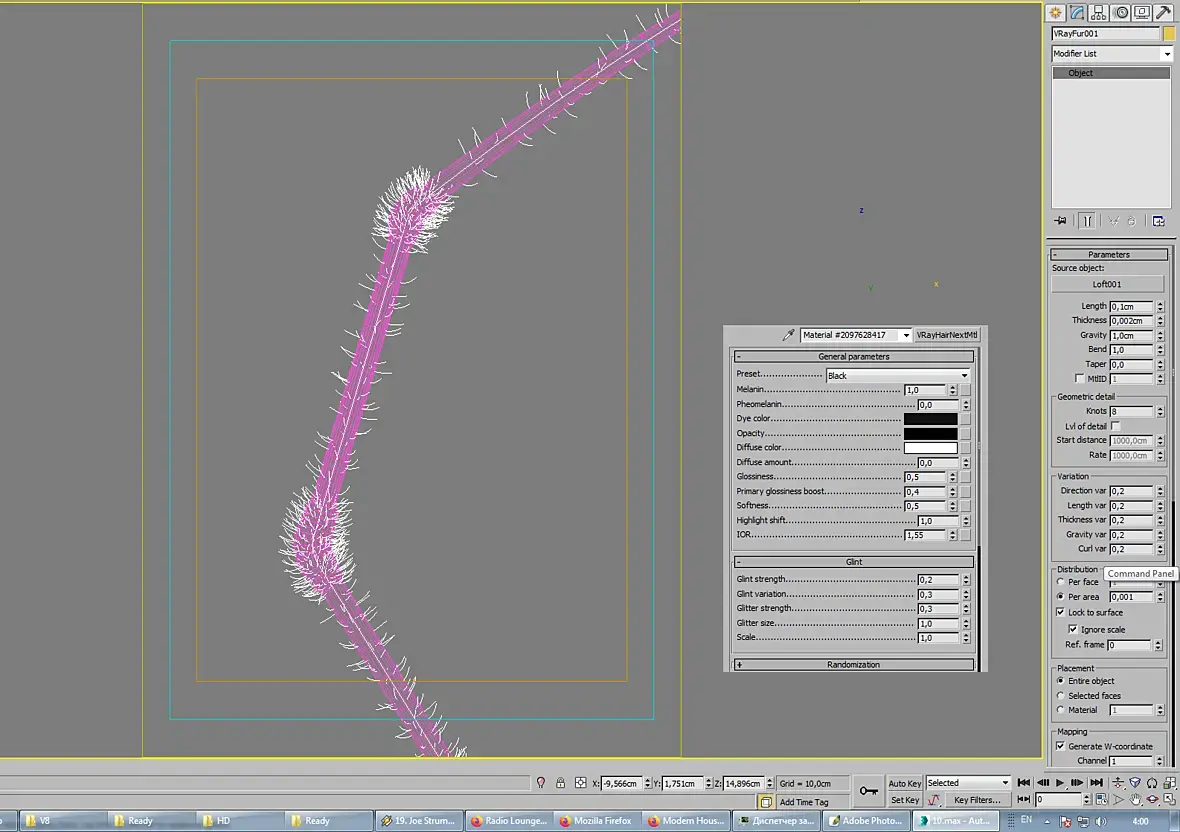1180x832 pixels.
Task: Switch to the Modify panel tab
Action: click(x=1078, y=13)
